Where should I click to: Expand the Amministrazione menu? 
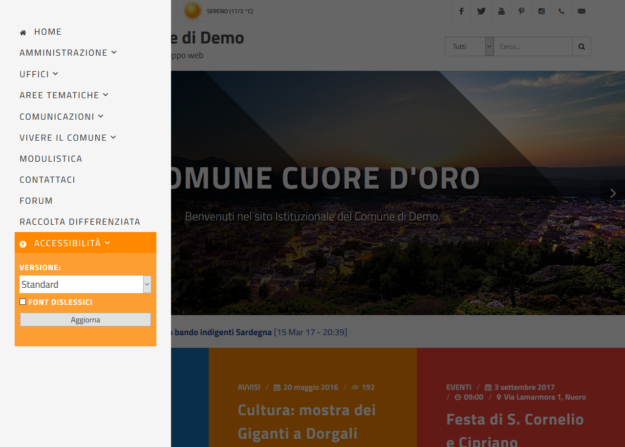click(67, 53)
